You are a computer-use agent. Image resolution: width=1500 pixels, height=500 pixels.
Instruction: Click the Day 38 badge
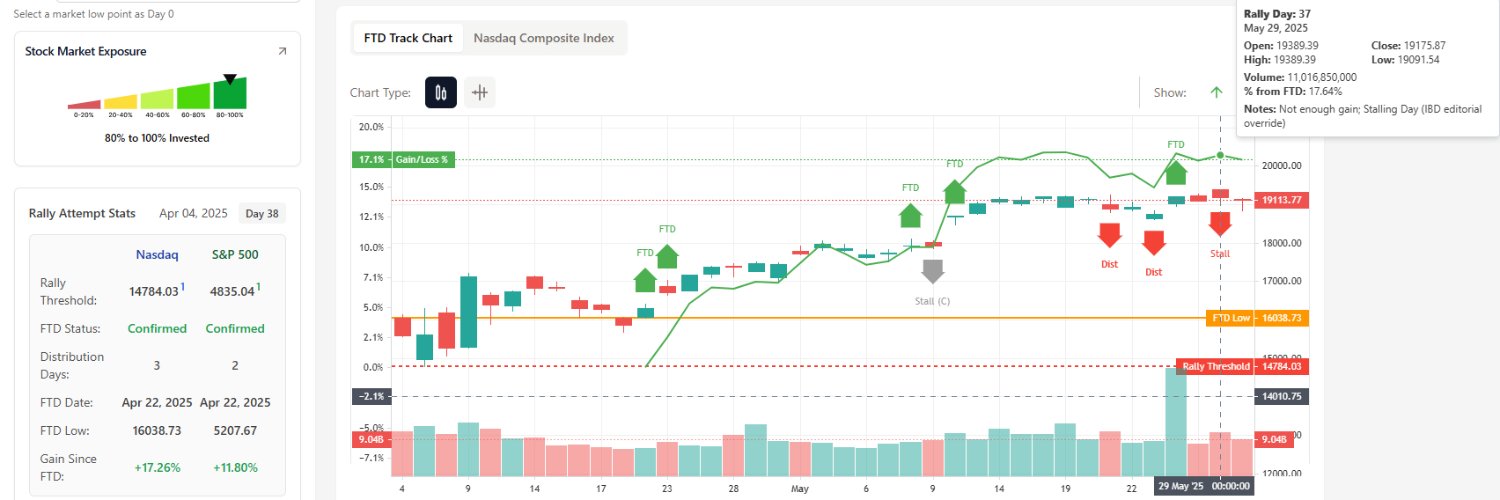[262, 213]
